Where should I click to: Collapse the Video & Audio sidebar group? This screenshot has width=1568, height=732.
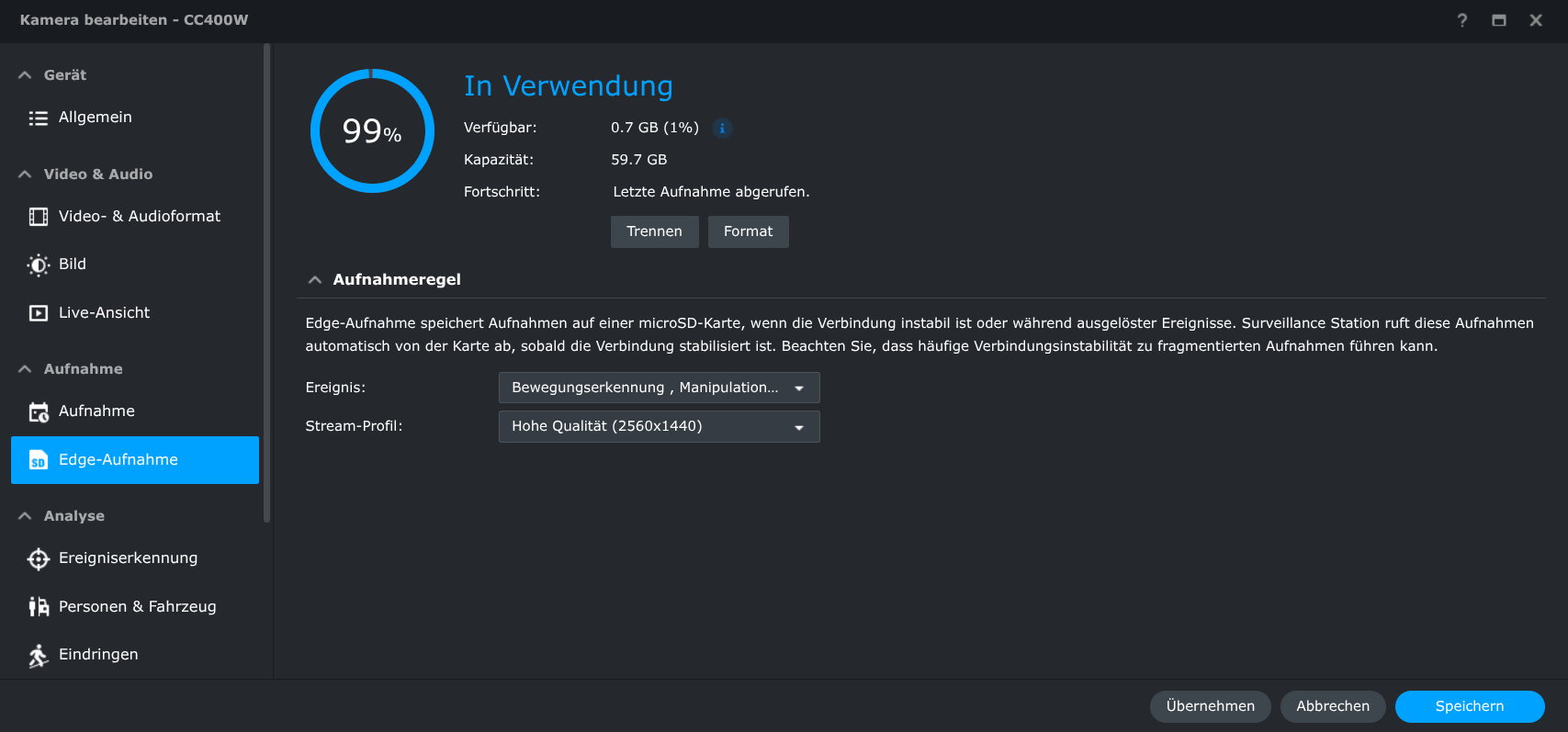click(25, 175)
